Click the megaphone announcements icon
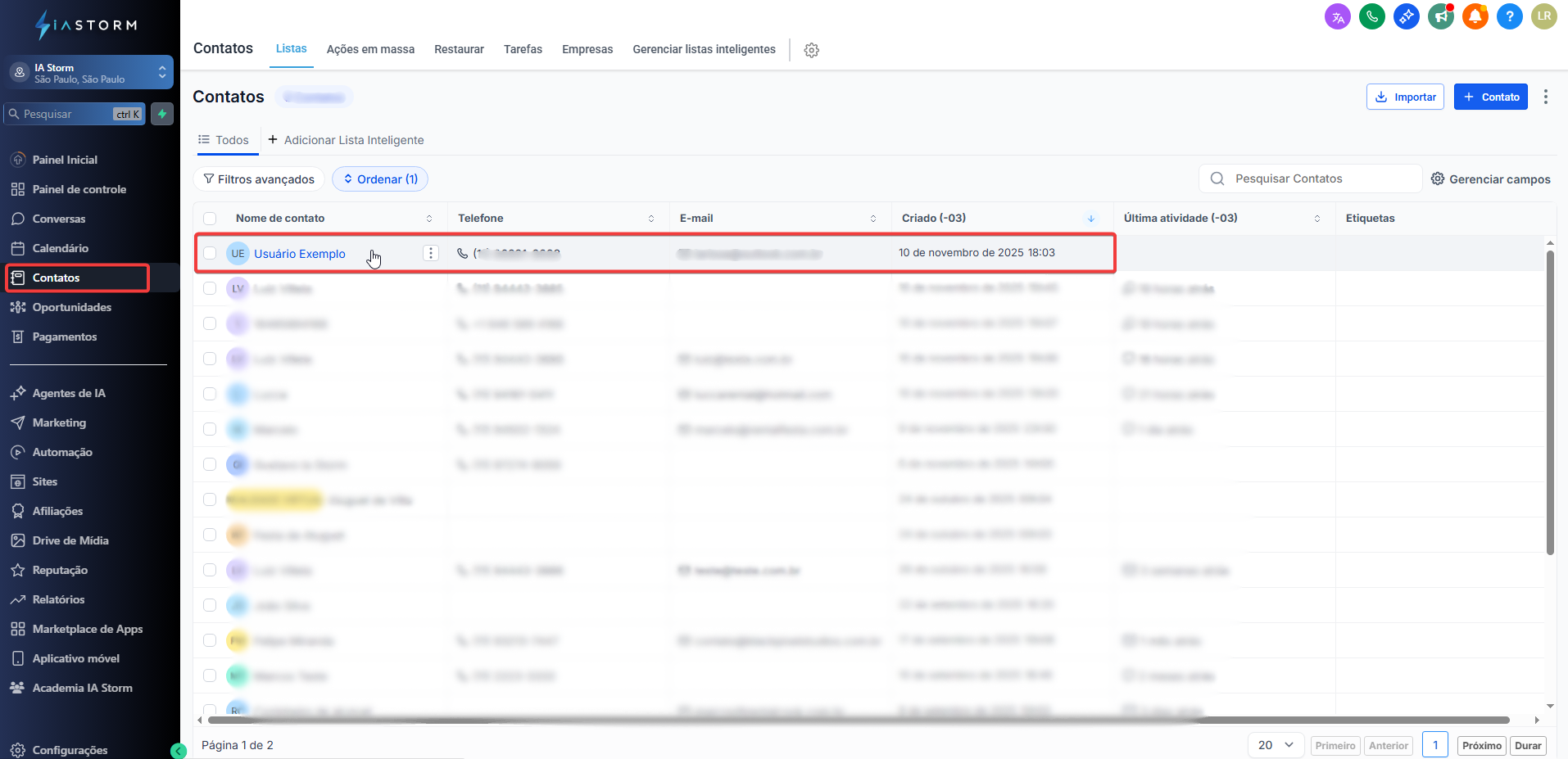The height and width of the screenshot is (759, 1568). point(1440,16)
